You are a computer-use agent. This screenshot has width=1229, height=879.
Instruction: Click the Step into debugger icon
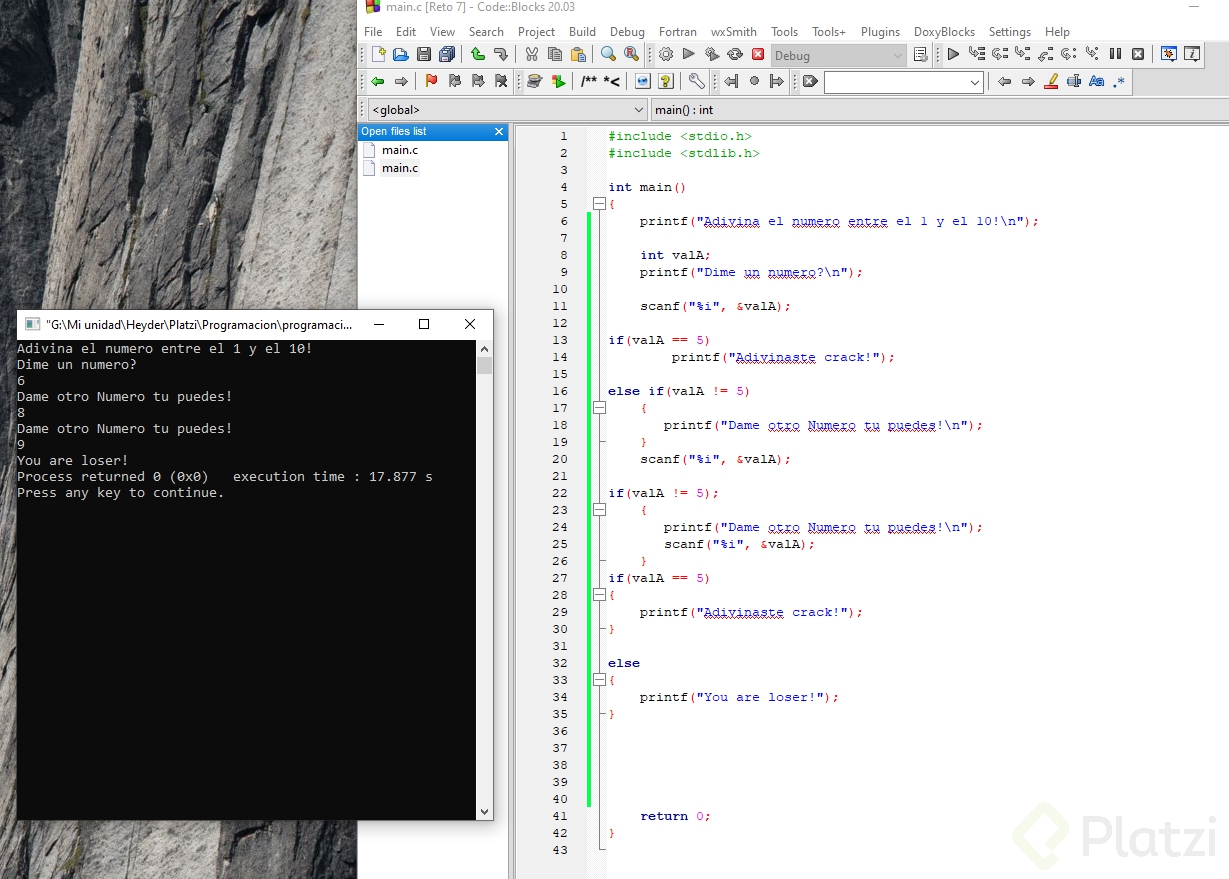click(x=1022, y=54)
